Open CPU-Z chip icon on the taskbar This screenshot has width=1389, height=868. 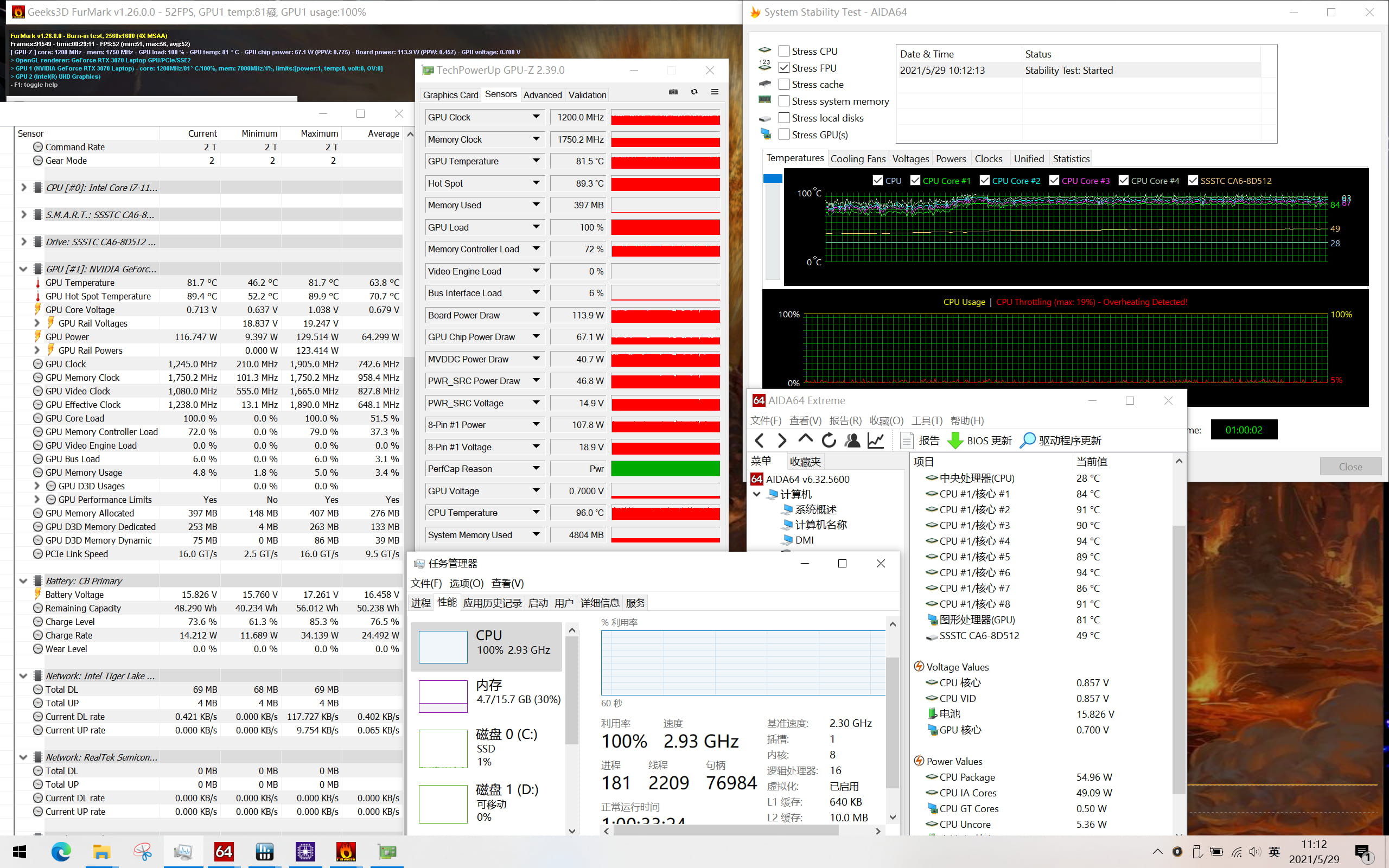305,852
